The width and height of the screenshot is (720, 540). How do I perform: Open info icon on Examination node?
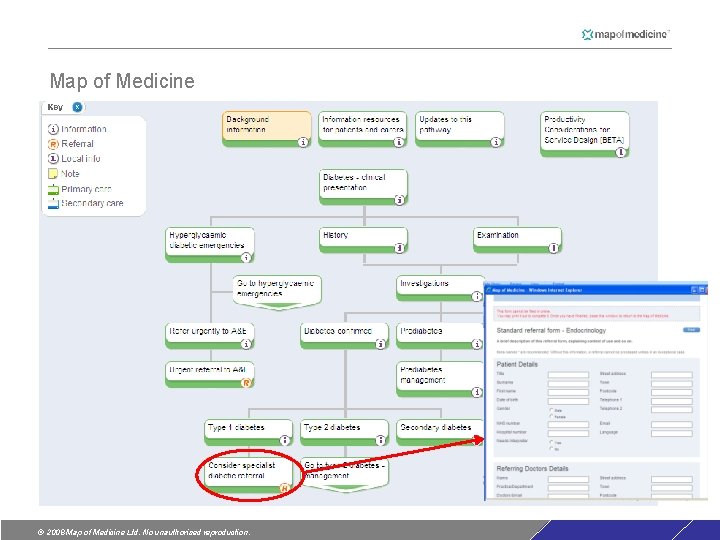point(554,248)
